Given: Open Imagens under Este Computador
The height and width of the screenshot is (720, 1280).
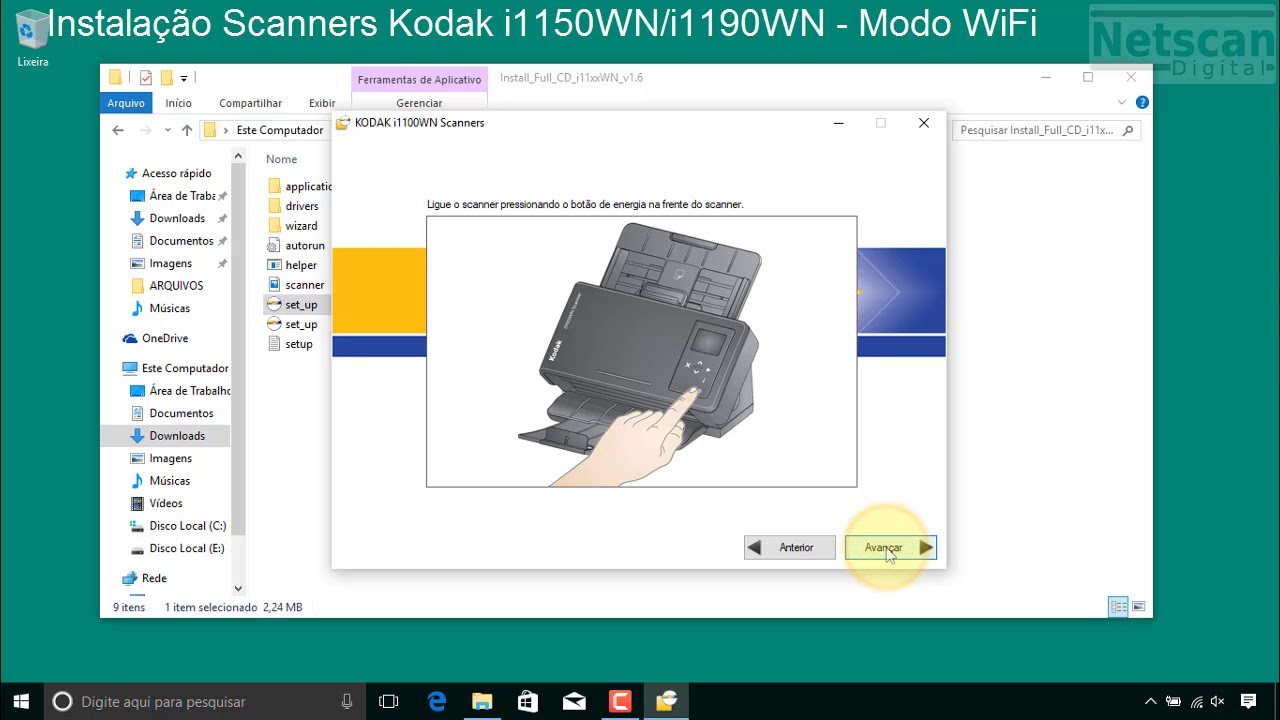Looking at the screenshot, I should pos(170,458).
